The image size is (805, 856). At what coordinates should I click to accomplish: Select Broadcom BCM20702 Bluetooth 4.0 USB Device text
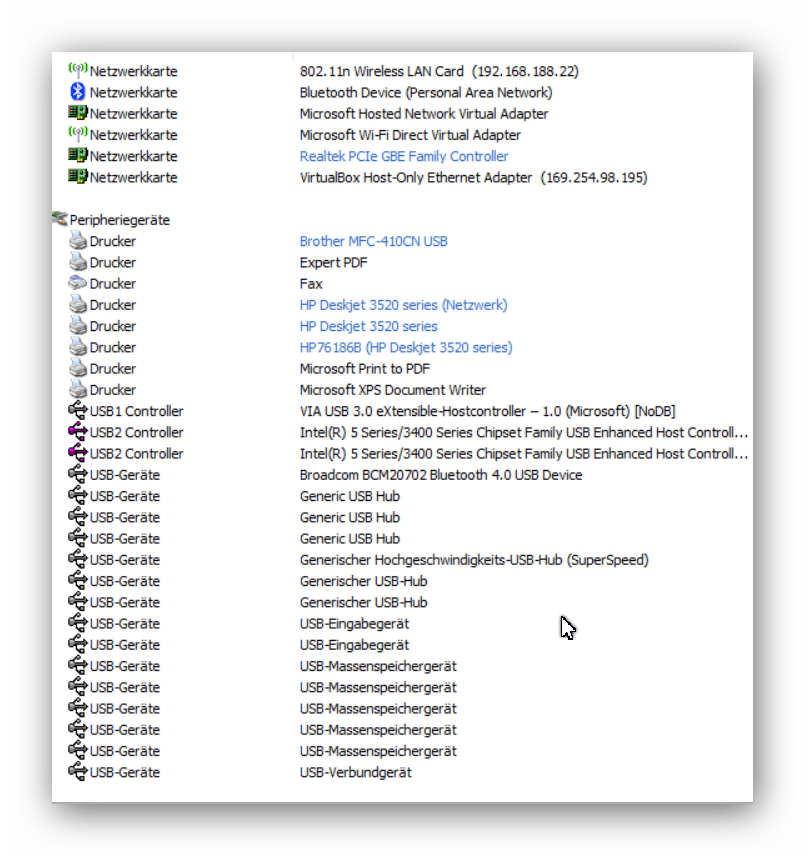[x=441, y=475]
